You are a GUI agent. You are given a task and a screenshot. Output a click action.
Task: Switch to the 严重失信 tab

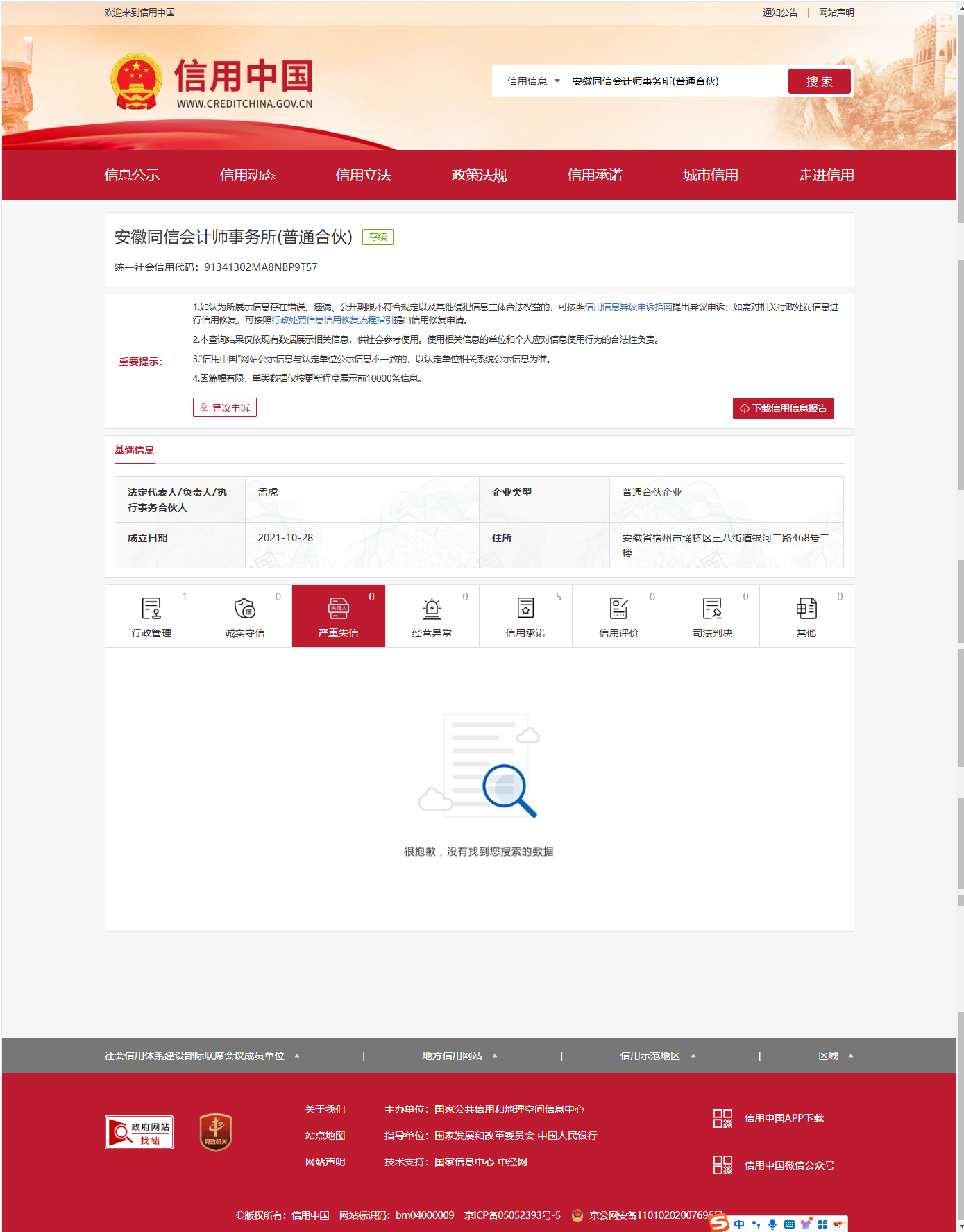point(338,616)
